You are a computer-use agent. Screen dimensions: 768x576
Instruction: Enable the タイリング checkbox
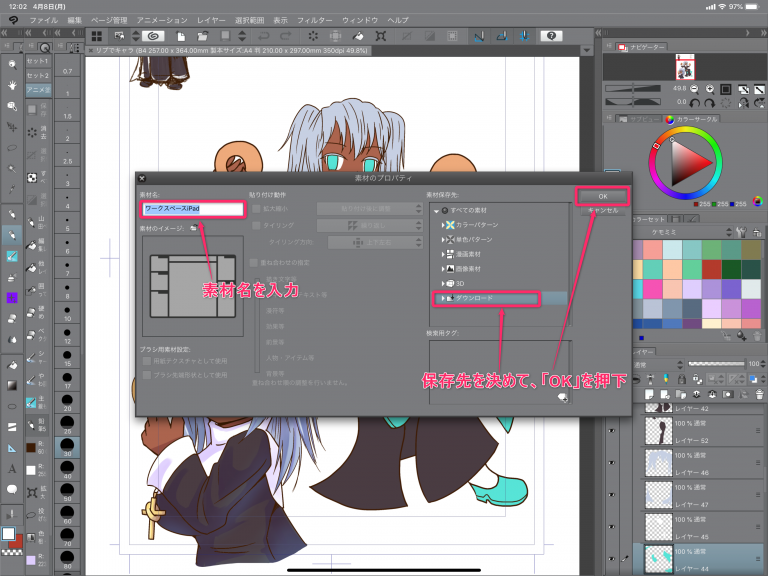256,226
